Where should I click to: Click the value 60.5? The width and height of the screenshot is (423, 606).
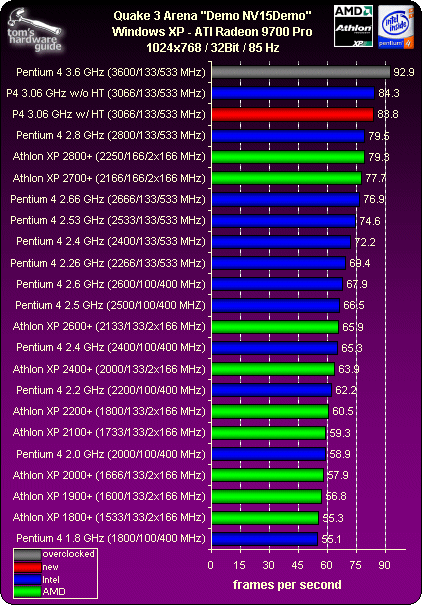point(343,411)
